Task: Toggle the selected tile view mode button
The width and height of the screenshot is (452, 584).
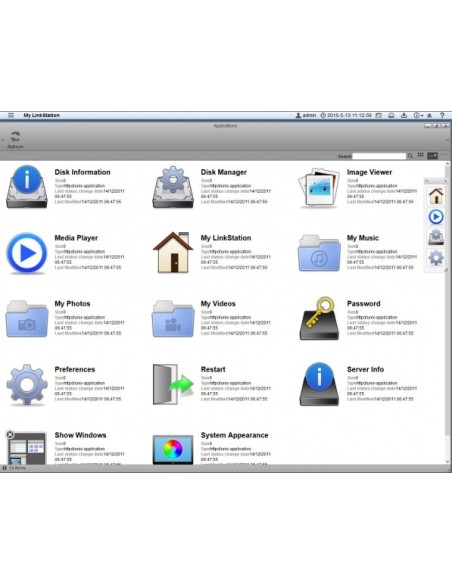Action: 432,155
